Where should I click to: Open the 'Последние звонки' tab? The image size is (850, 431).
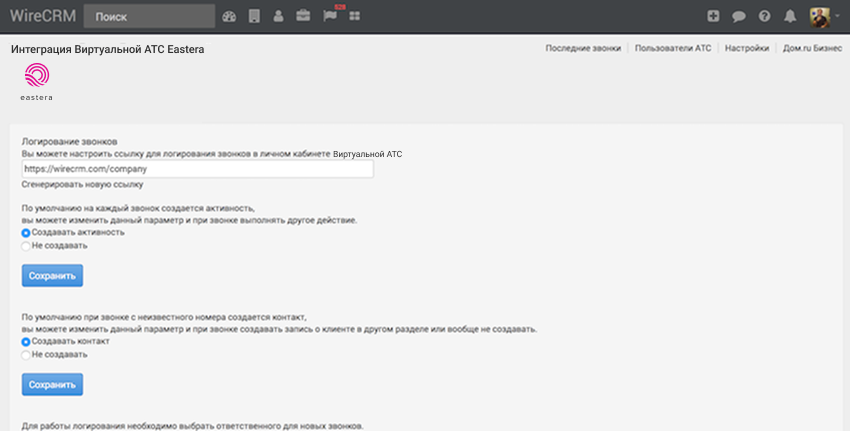[x=583, y=48]
